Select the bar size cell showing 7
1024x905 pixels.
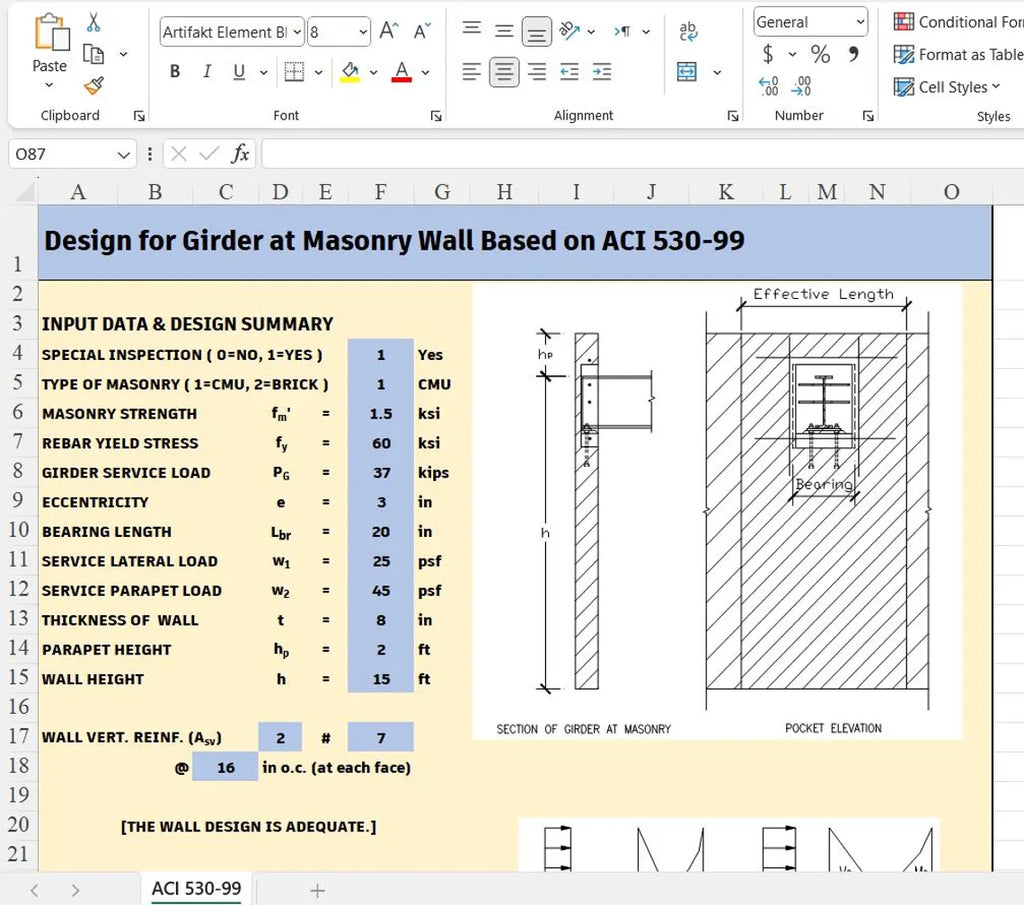(381, 738)
